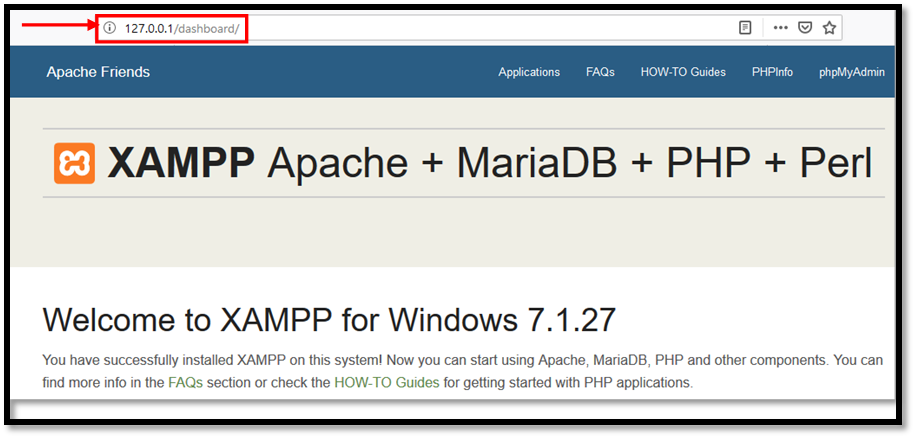Click the Apache Friends brand link
Viewport: 915px width, 438px height.
(98, 72)
